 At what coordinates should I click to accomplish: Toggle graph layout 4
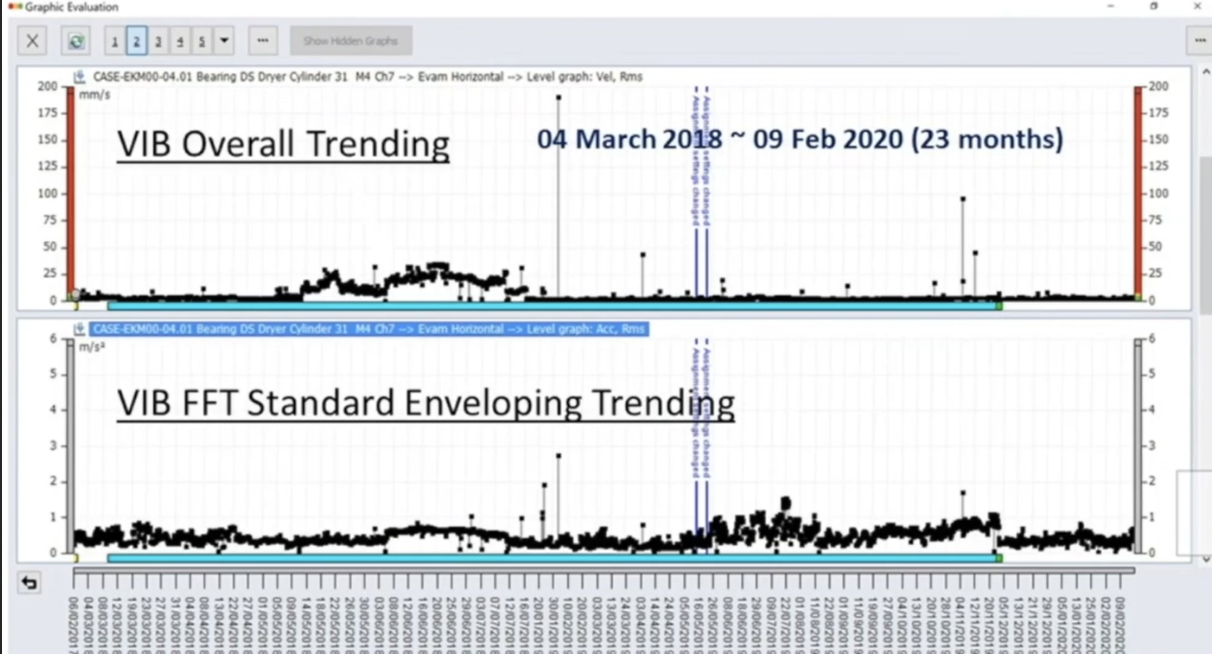180,41
